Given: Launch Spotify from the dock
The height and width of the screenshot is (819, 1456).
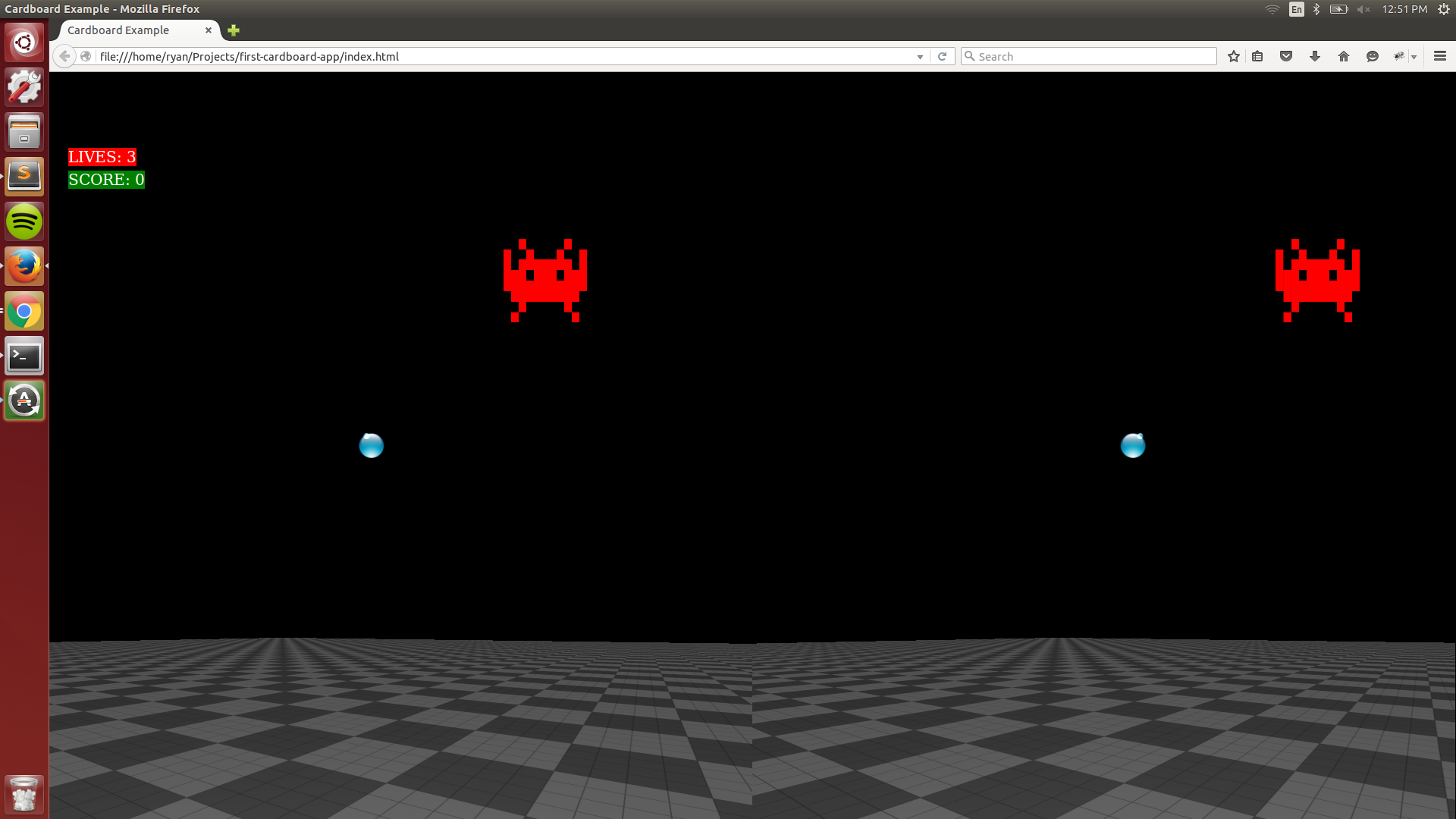Looking at the screenshot, I should tap(24, 221).
